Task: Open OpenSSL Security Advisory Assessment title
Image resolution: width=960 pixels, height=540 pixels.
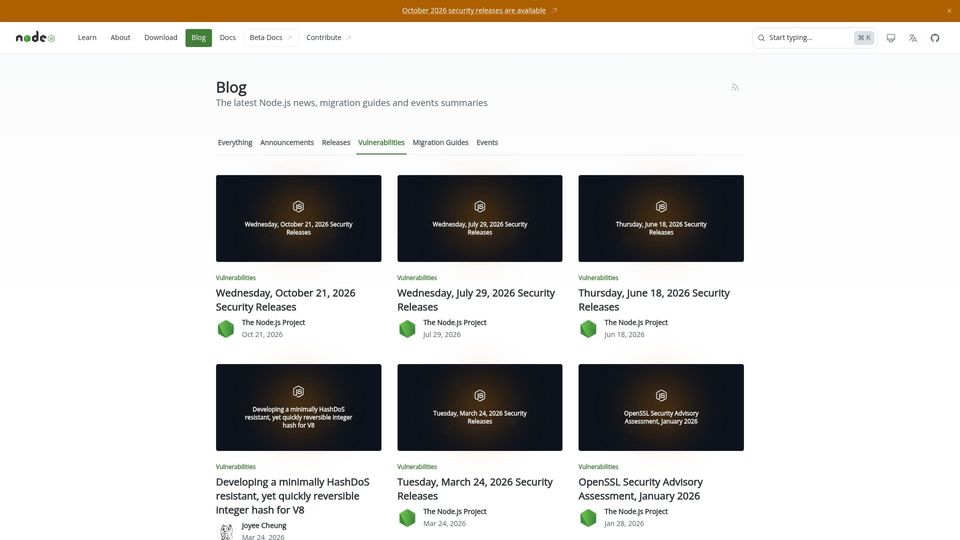Action: click(x=640, y=489)
